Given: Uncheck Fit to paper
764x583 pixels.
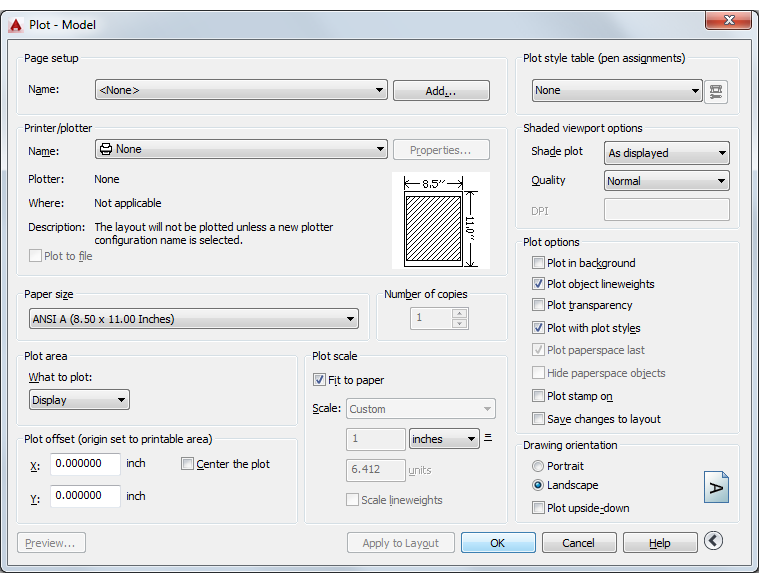Looking at the screenshot, I should tap(319, 380).
